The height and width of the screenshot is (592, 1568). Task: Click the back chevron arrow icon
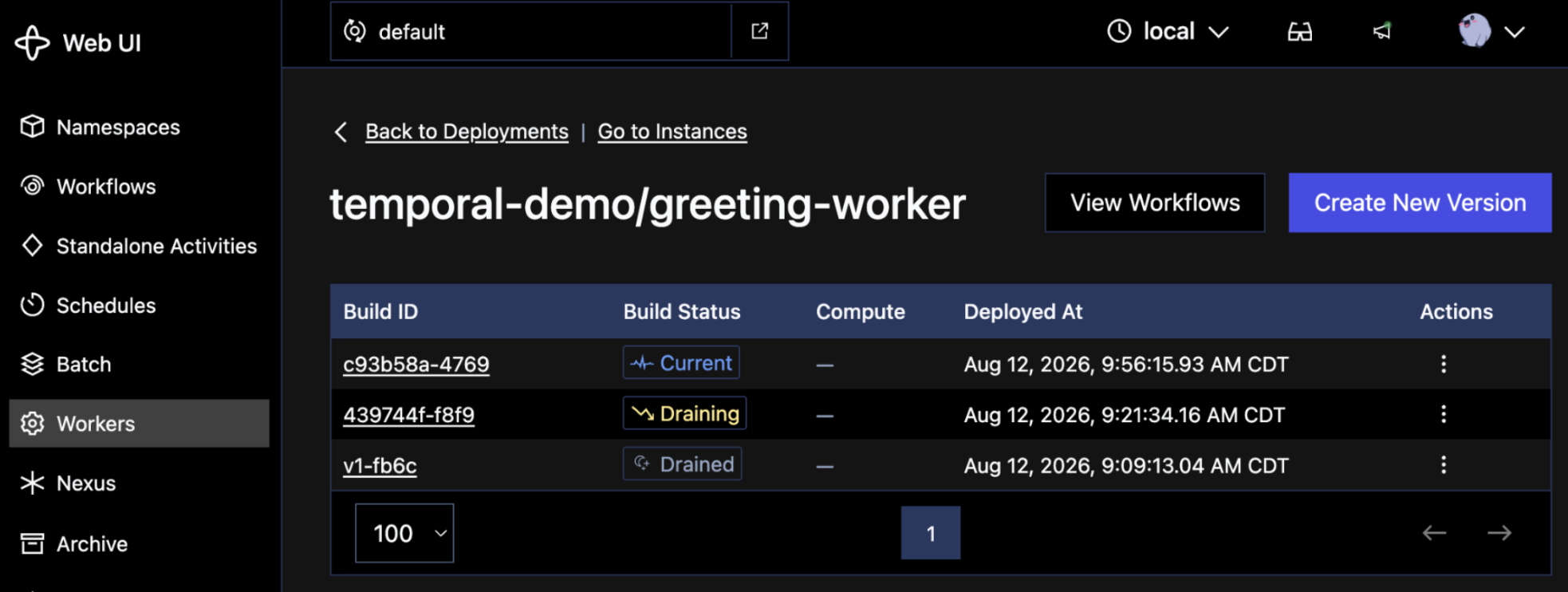coord(341,132)
